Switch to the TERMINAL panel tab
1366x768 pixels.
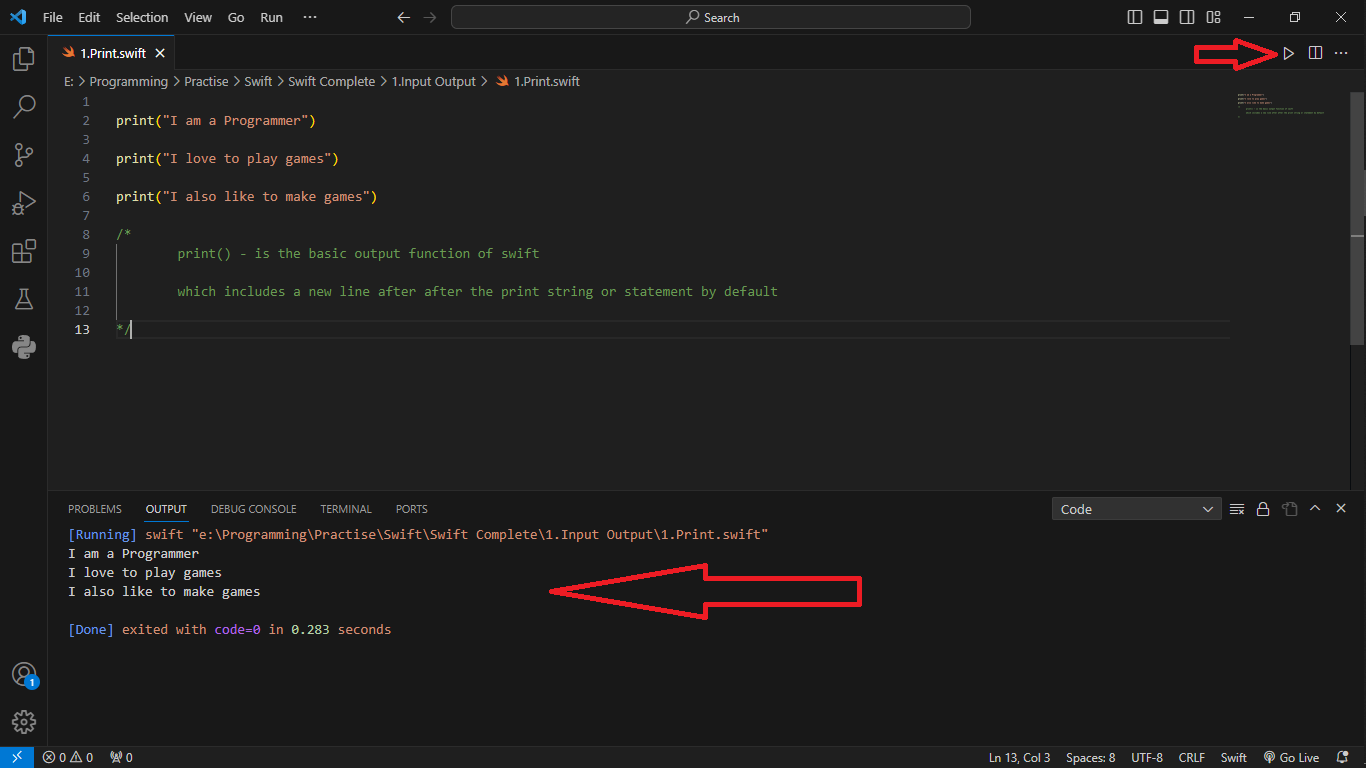(x=346, y=509)
